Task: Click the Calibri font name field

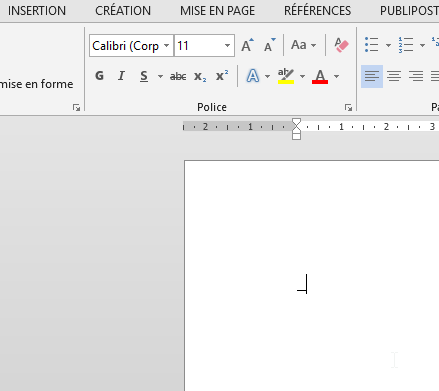Action: pos(127,46)
